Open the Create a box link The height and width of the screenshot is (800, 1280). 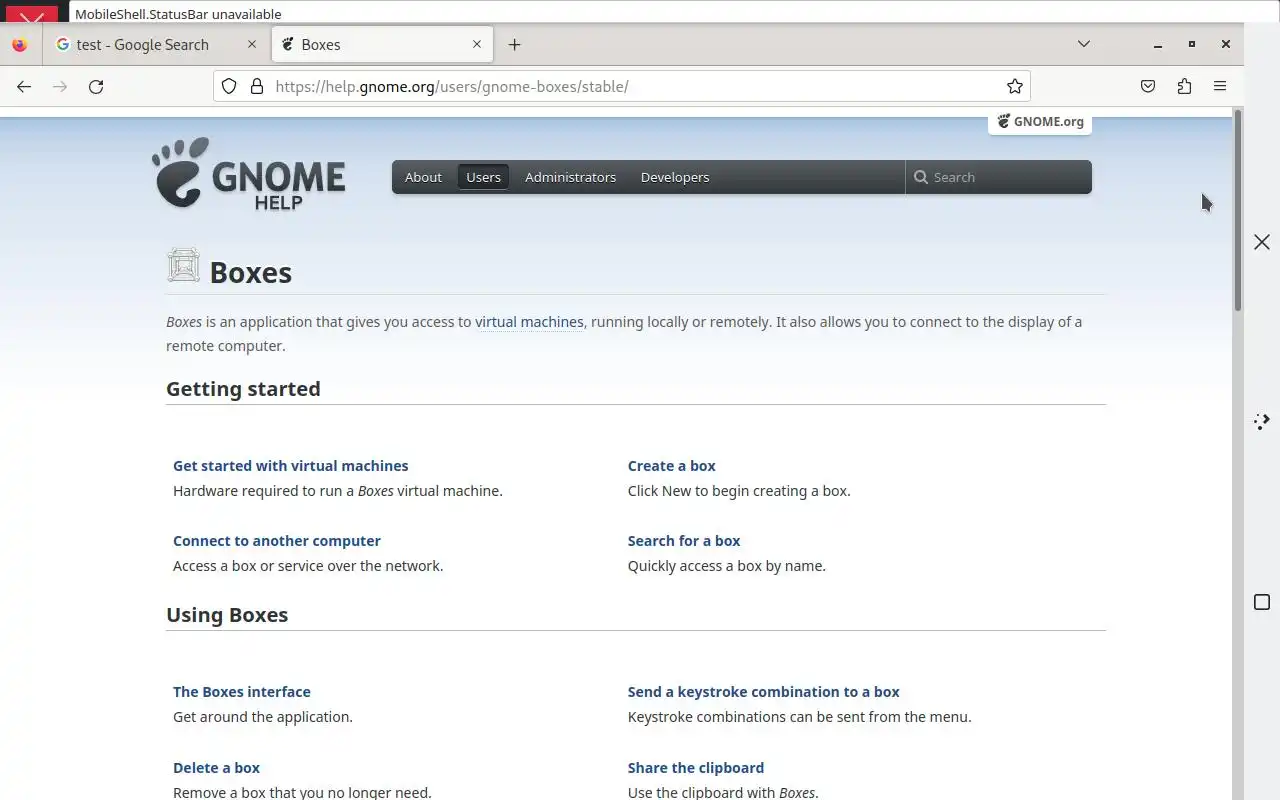[672, 466]
